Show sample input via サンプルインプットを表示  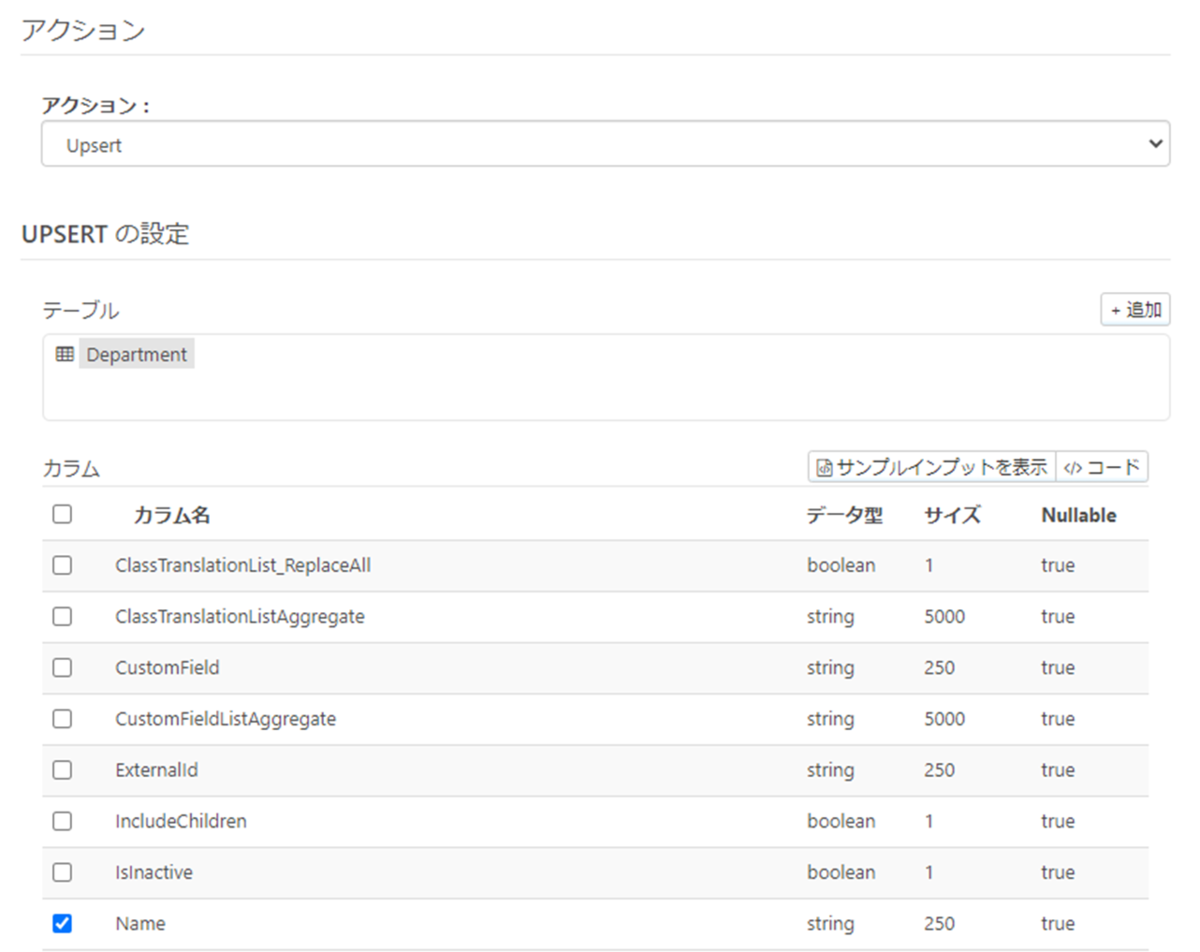coord(930,466)
